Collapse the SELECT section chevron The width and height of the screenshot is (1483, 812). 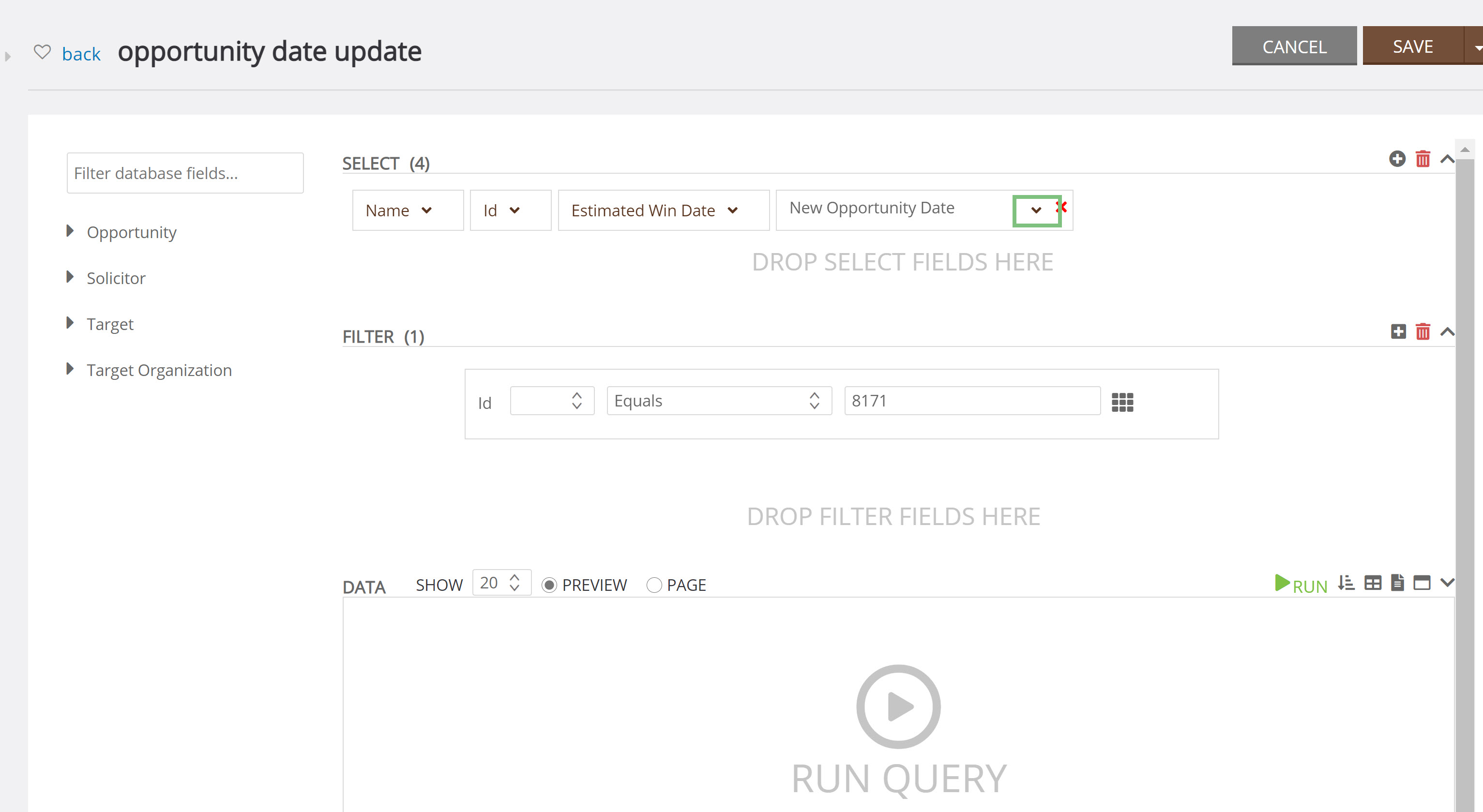pyautogui.click(x=1447, y=159)
